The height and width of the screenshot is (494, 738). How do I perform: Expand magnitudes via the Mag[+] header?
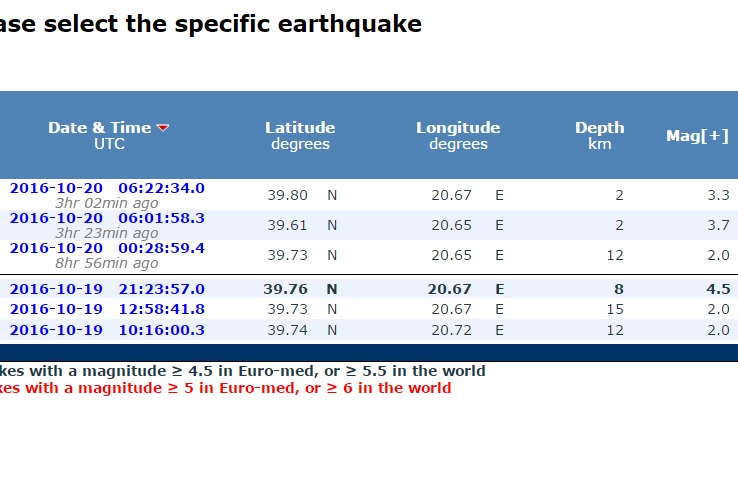(x=697, y=136)
